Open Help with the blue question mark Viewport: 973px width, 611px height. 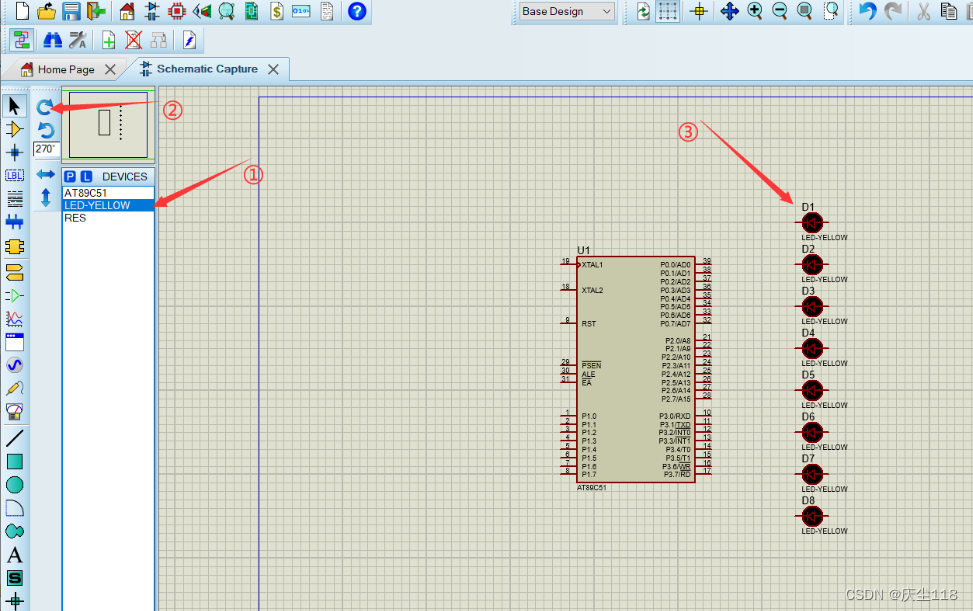[x=357, y=11]
